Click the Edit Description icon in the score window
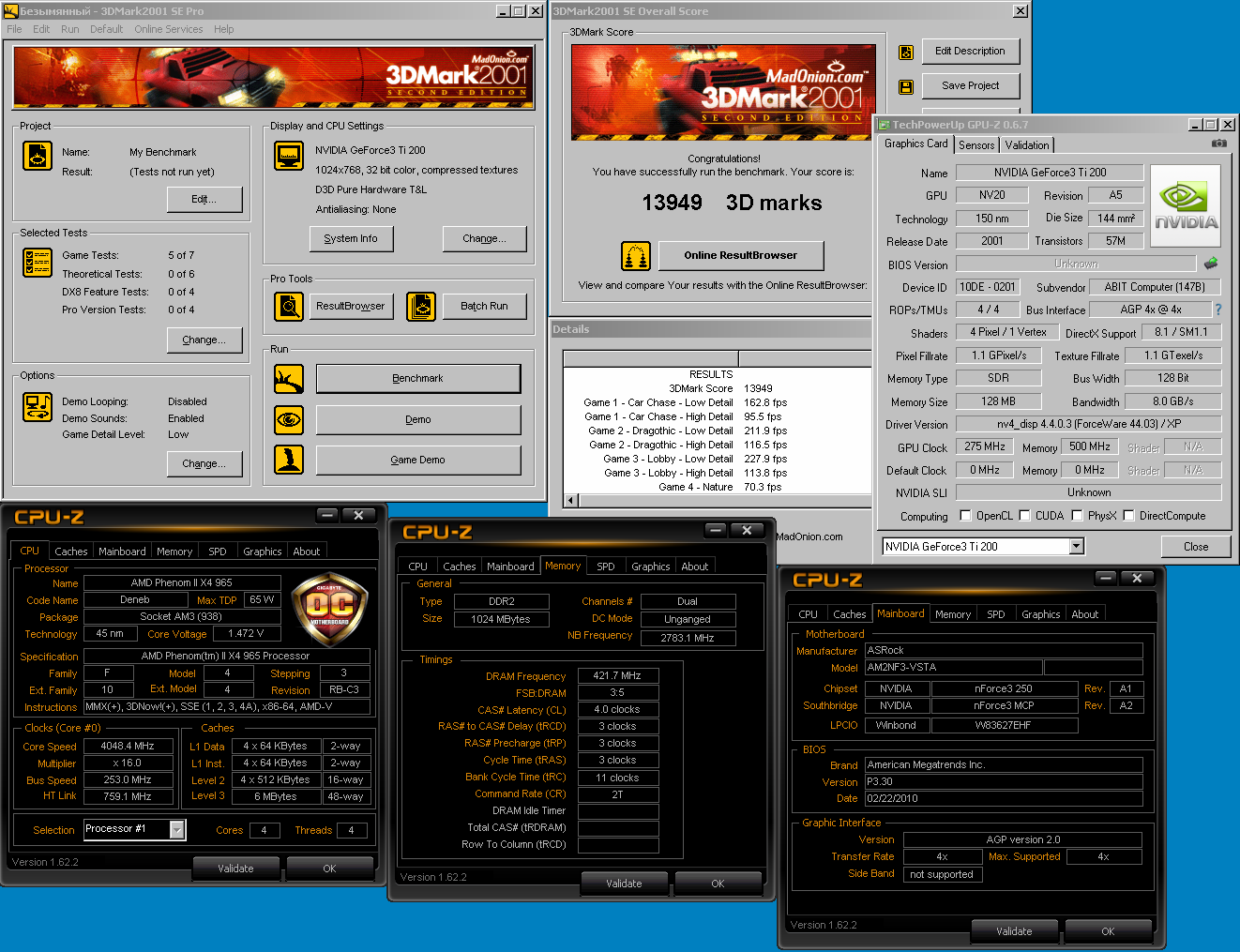Viewport: 1240px width, 952px height. point(906,53)
